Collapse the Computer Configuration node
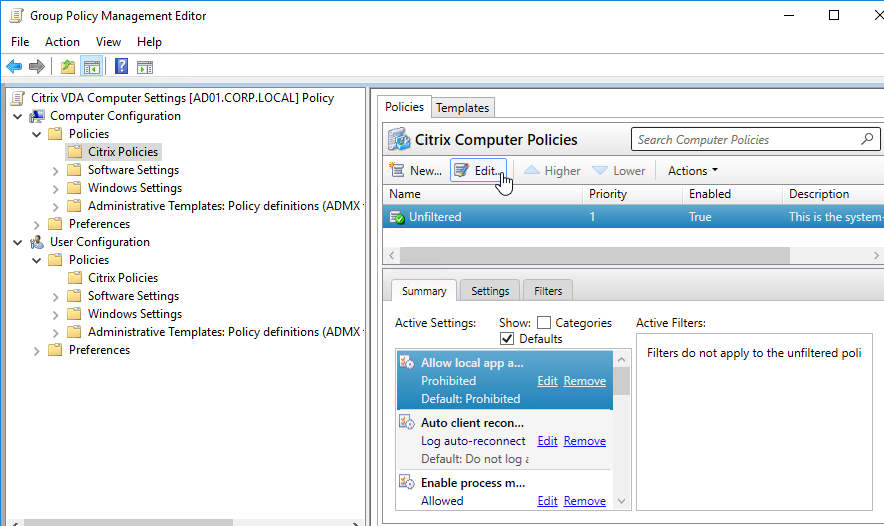The image size is (884, 526). coord(18,117)
